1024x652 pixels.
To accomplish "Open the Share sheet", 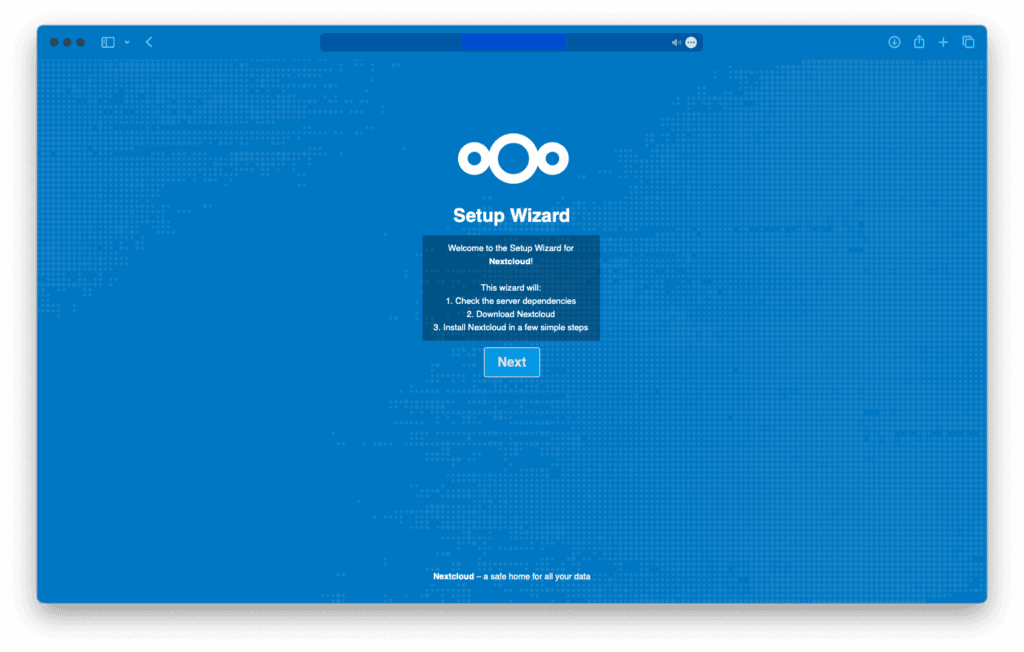I will coord(919,42).
